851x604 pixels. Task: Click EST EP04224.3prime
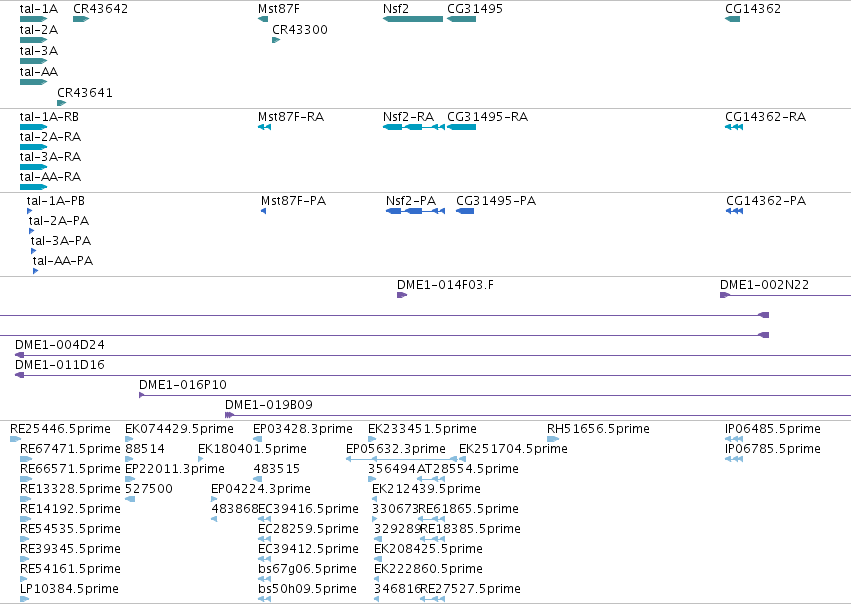click(x=261, y=489)
